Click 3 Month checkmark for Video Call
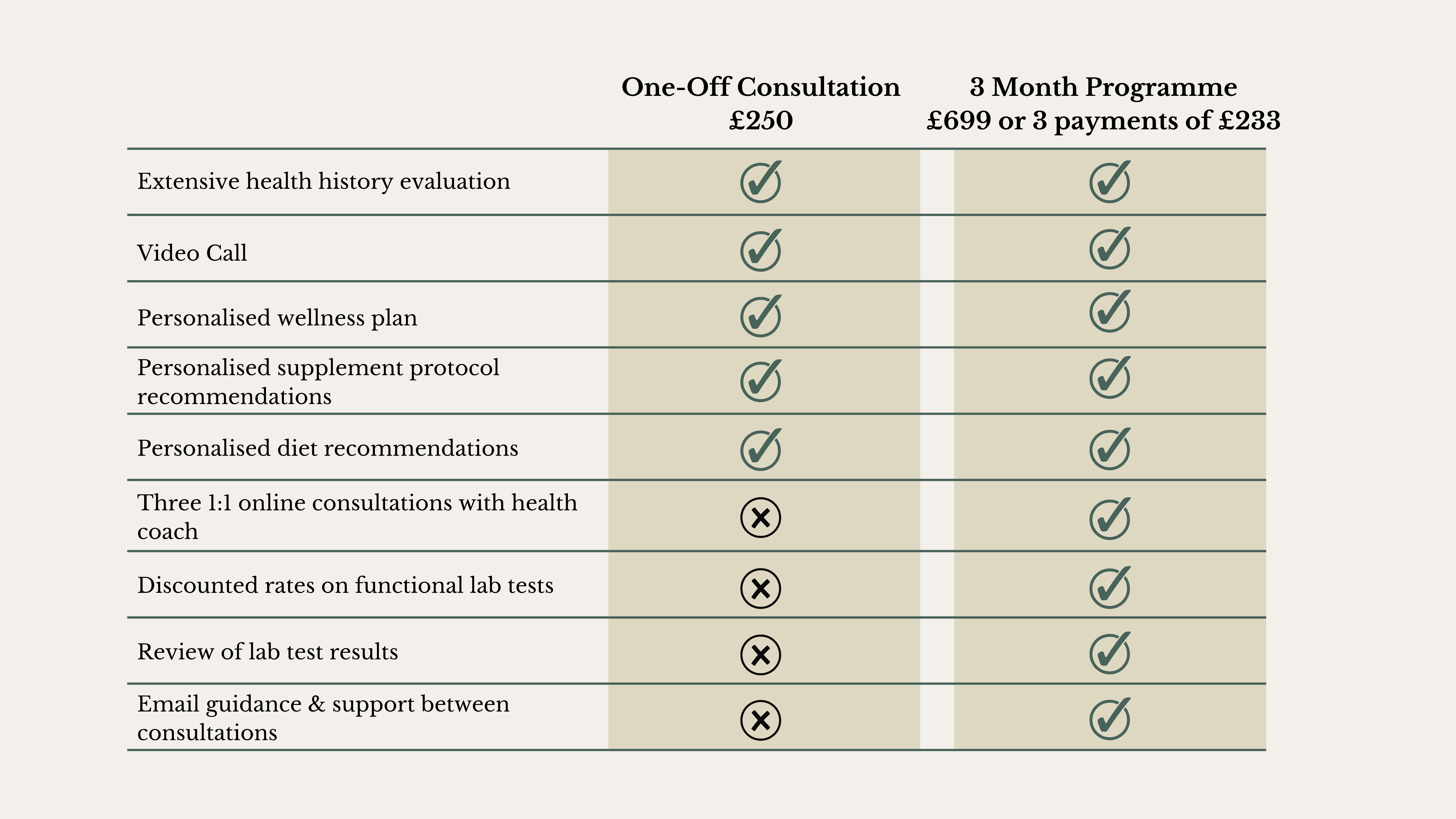The height and width of the screenshot is (819, 1456). [x=1109, y=249]
